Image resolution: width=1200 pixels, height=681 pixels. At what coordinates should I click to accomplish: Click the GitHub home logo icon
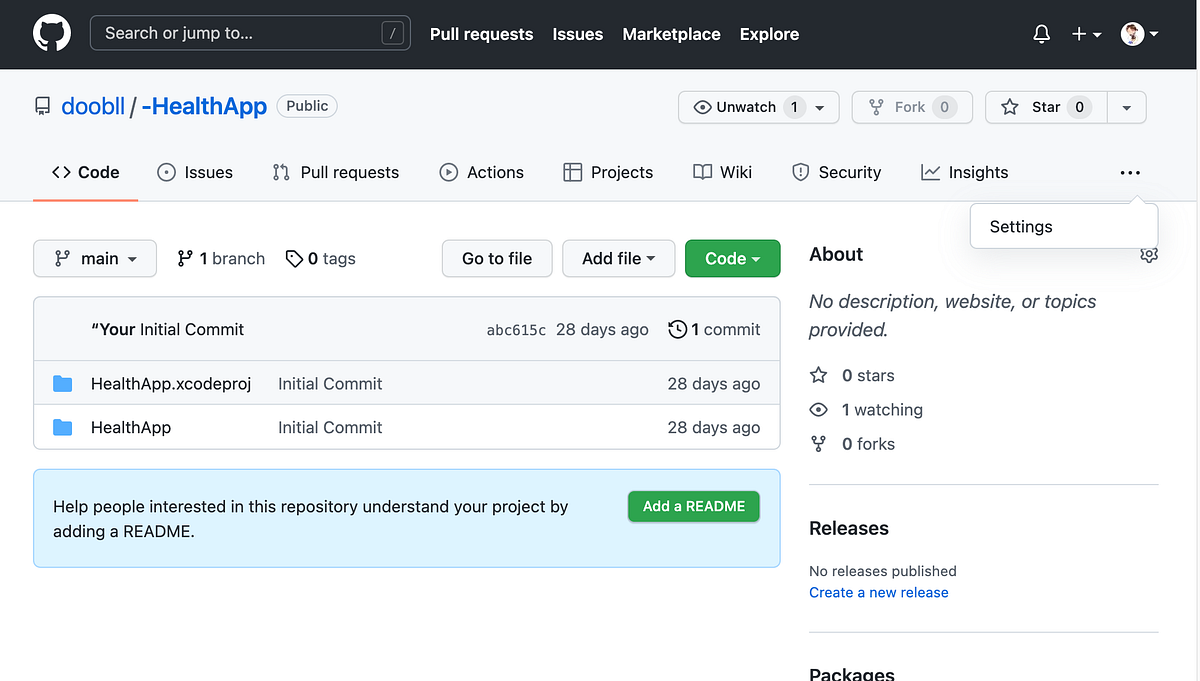click(50, 32)
